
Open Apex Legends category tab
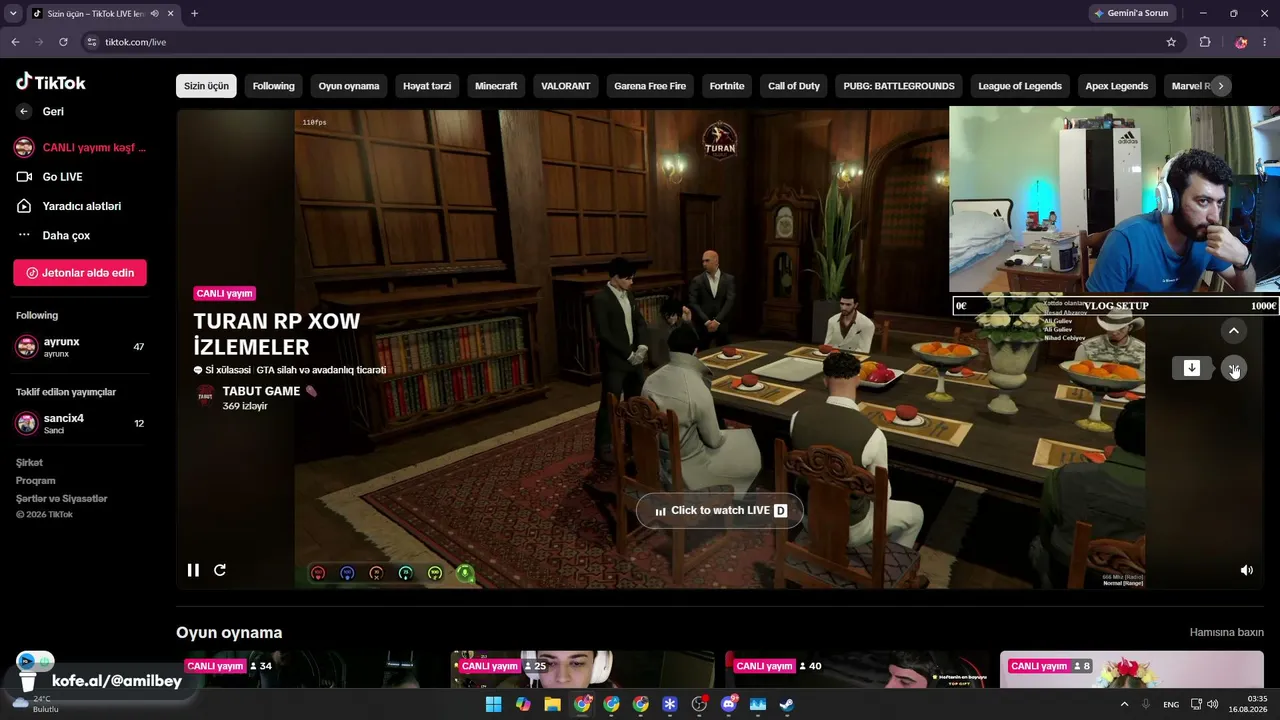point(1117,86)
